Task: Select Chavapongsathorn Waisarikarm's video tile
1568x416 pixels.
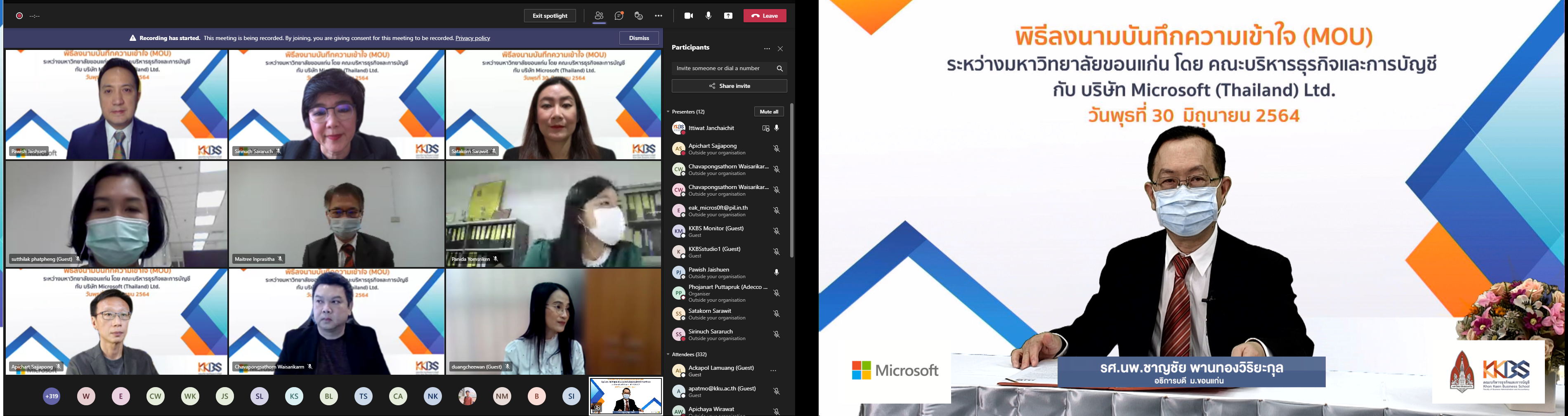Action: tap(337, 321)
